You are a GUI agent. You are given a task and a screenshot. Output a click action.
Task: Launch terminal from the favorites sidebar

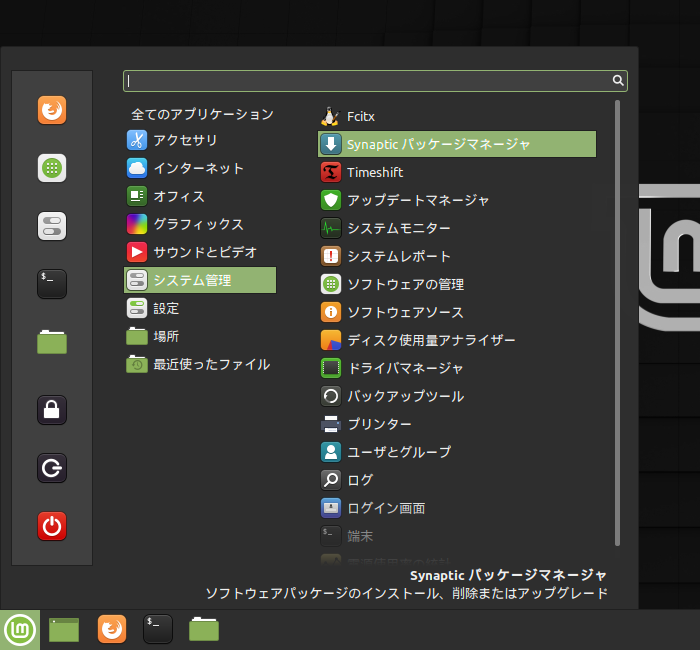coord(52,284)
